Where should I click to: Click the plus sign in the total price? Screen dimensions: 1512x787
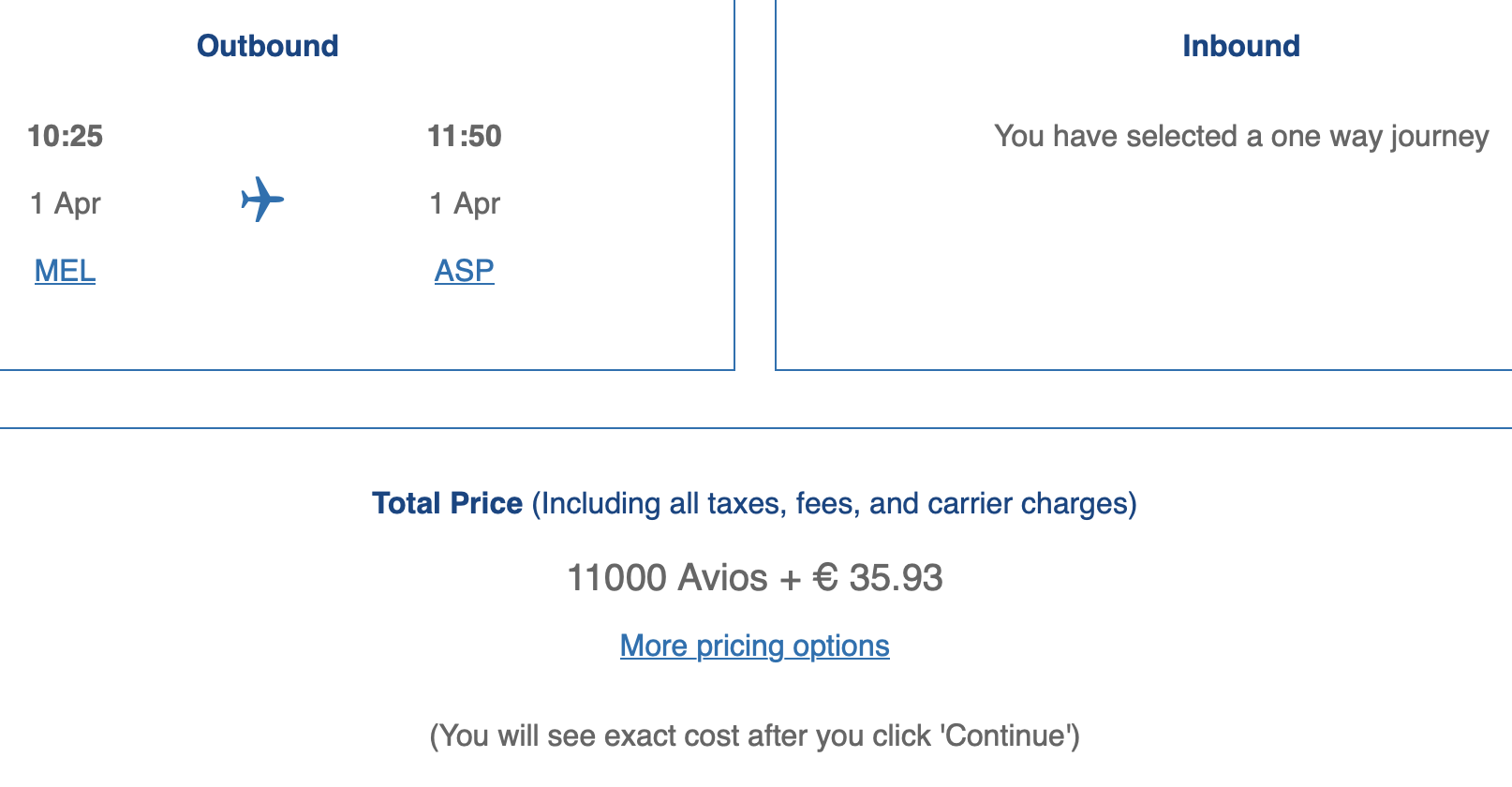(791, 579)
